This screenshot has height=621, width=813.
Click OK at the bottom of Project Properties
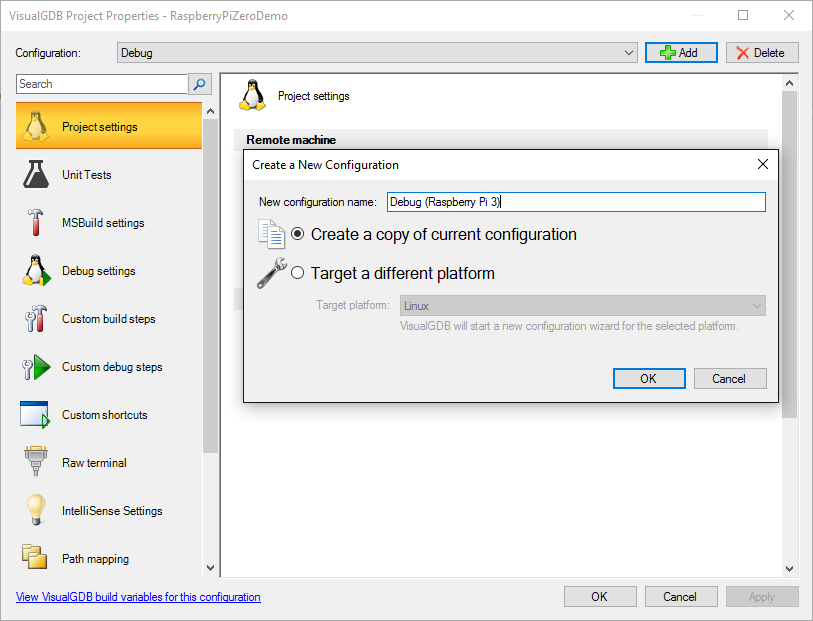[600, 597]
